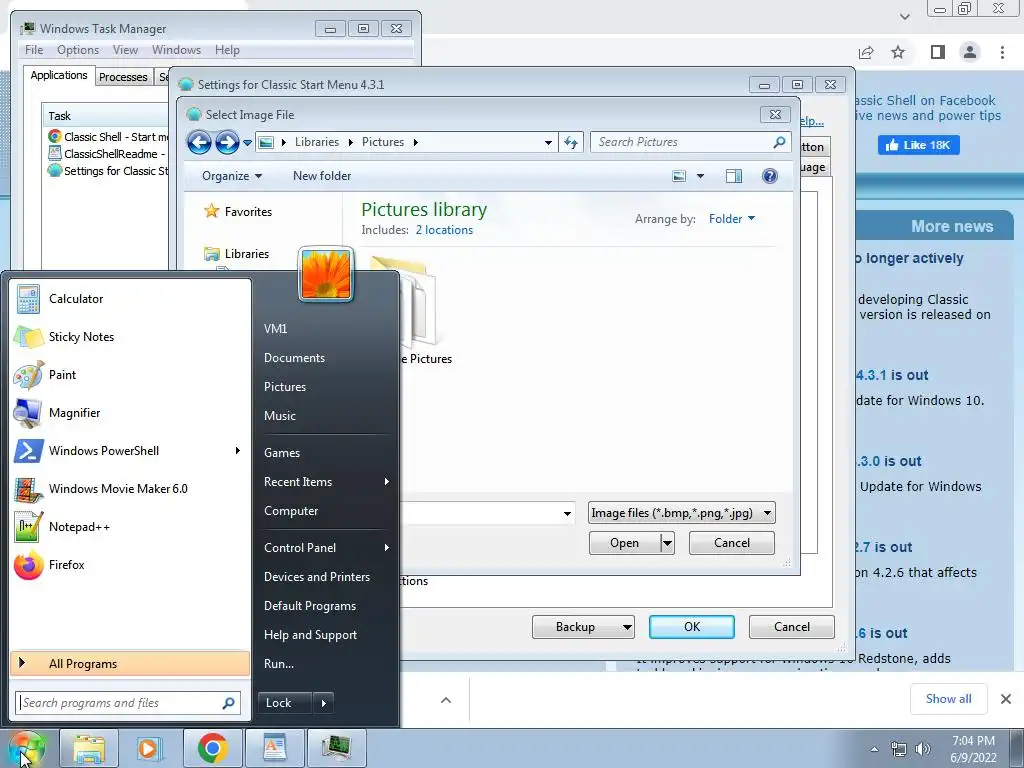The width and height of the screenshot is (1024, 768).
Task: Open Chrome three-dot menu
Action: pyautogui.click(x=1002, y=52)
